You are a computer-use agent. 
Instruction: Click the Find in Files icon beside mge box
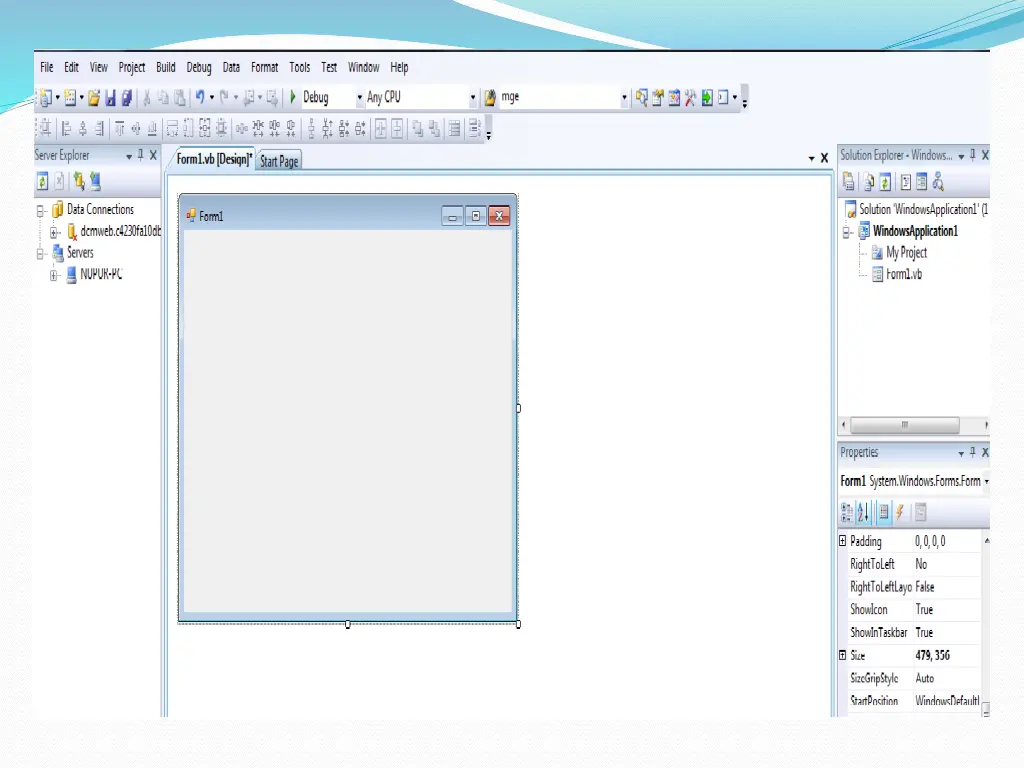[x=490, y=98]
